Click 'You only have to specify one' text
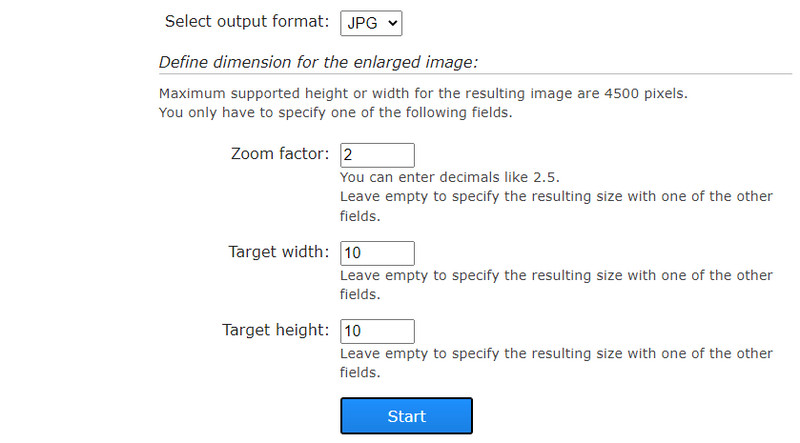Image resolution: width=800 pixels, height=443 pixels. [335, 112]
